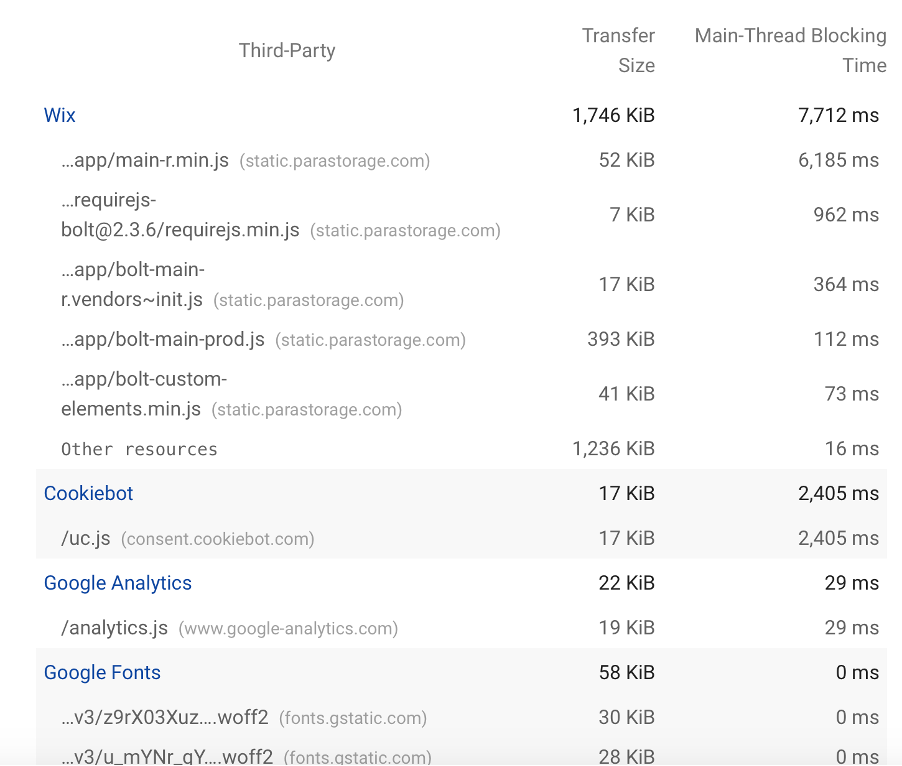Click the 19 KiB analytics.js size
This screenshot has height=766, width=902.
626,628
